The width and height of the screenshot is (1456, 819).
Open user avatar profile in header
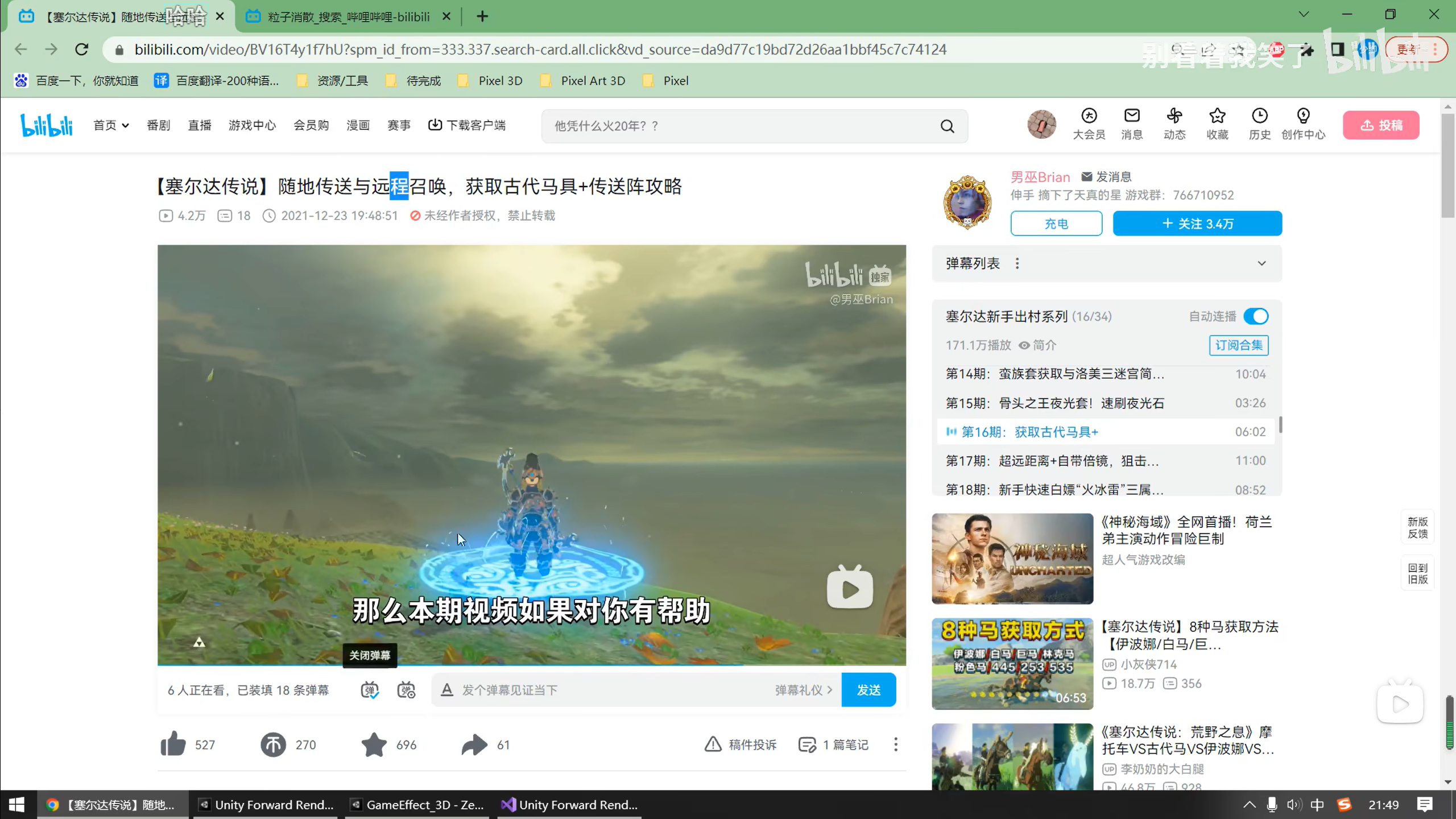(1041, 125)
